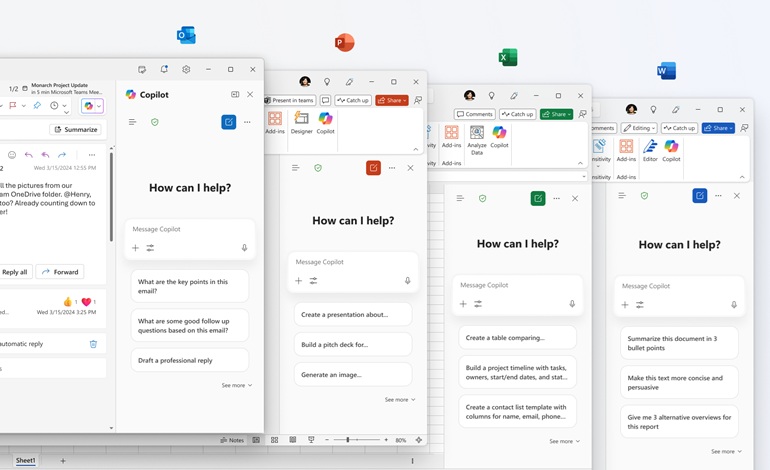This screenshot has width=770, height=470.
Task: Start new chat in Outlook Copilot pane
Action: (x=228, y=122)
